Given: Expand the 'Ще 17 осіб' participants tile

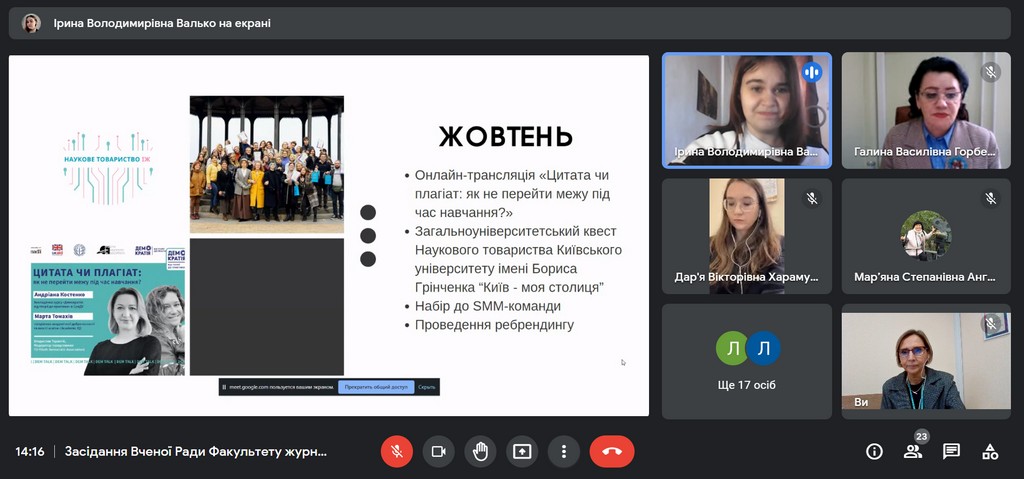Looking at the screenshot, I should pos(747,361).
